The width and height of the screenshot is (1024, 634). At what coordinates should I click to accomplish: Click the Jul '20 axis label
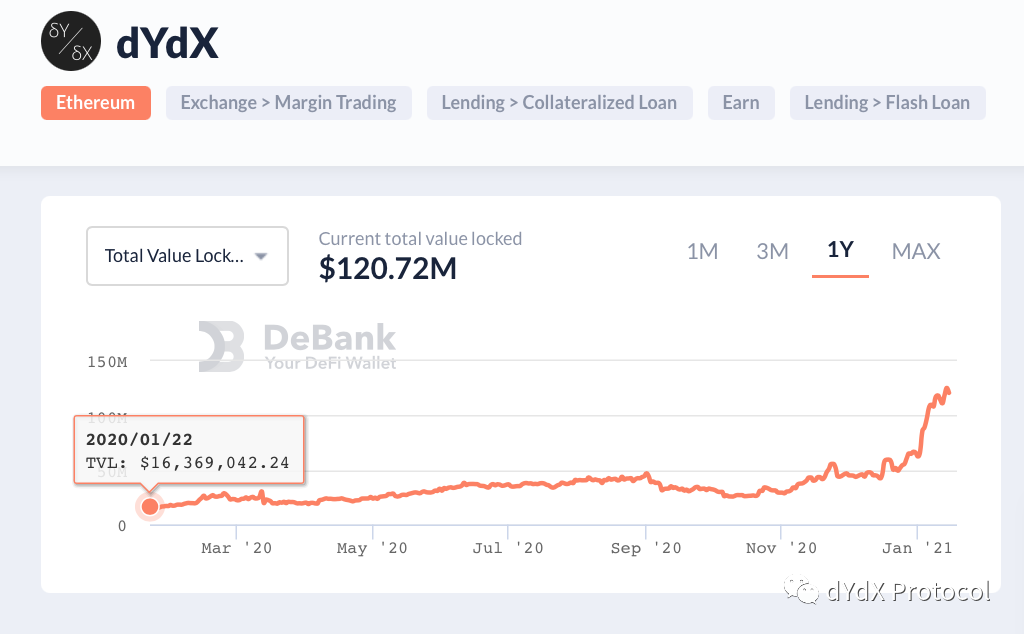coord(508,548)
